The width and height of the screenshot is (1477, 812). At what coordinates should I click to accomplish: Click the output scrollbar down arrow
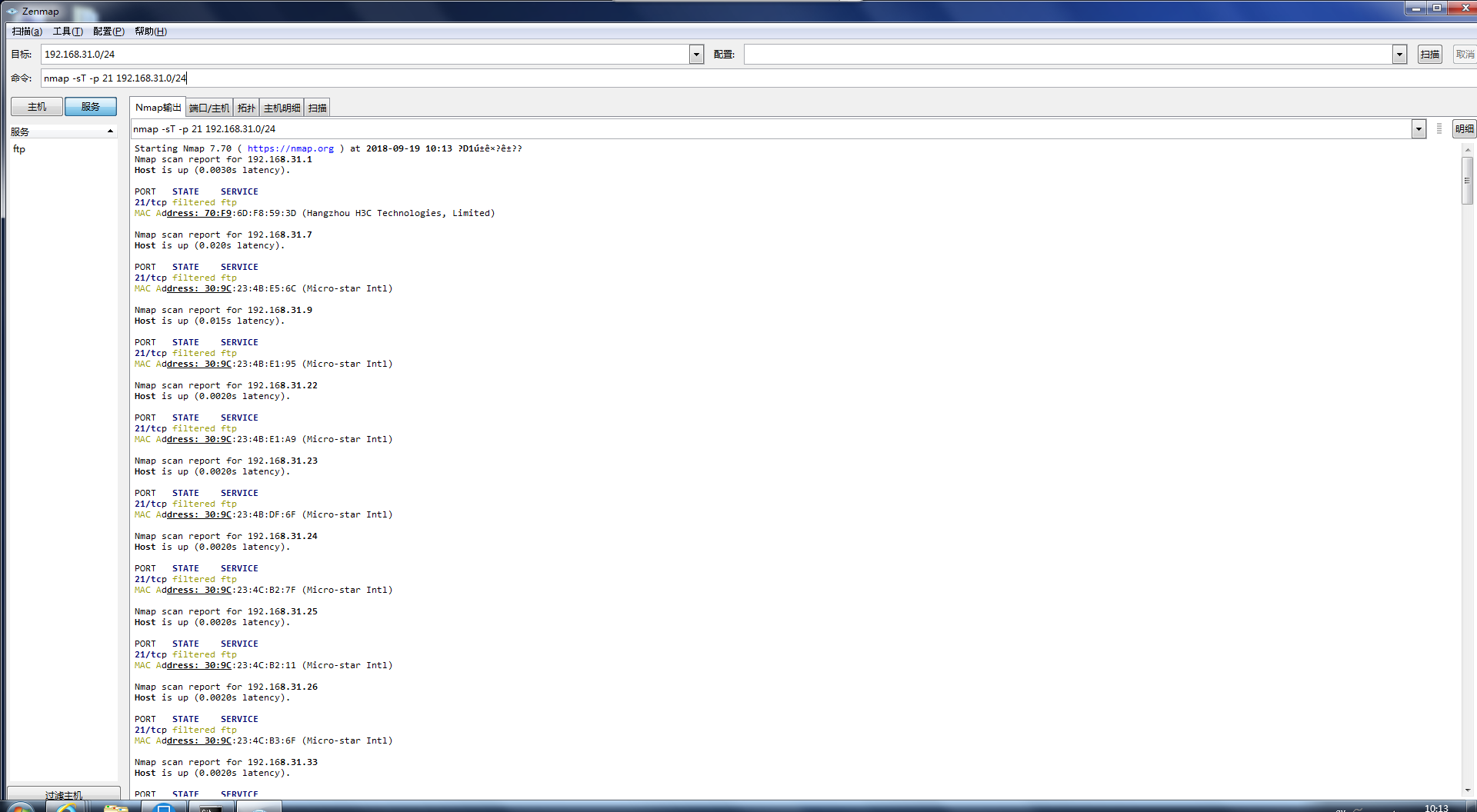[x=1468, y=790]
